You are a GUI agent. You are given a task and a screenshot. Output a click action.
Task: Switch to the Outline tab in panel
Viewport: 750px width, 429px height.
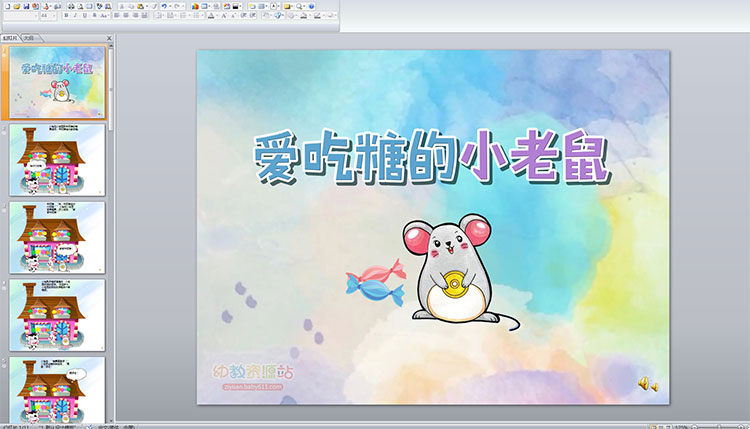pos(28,37)
